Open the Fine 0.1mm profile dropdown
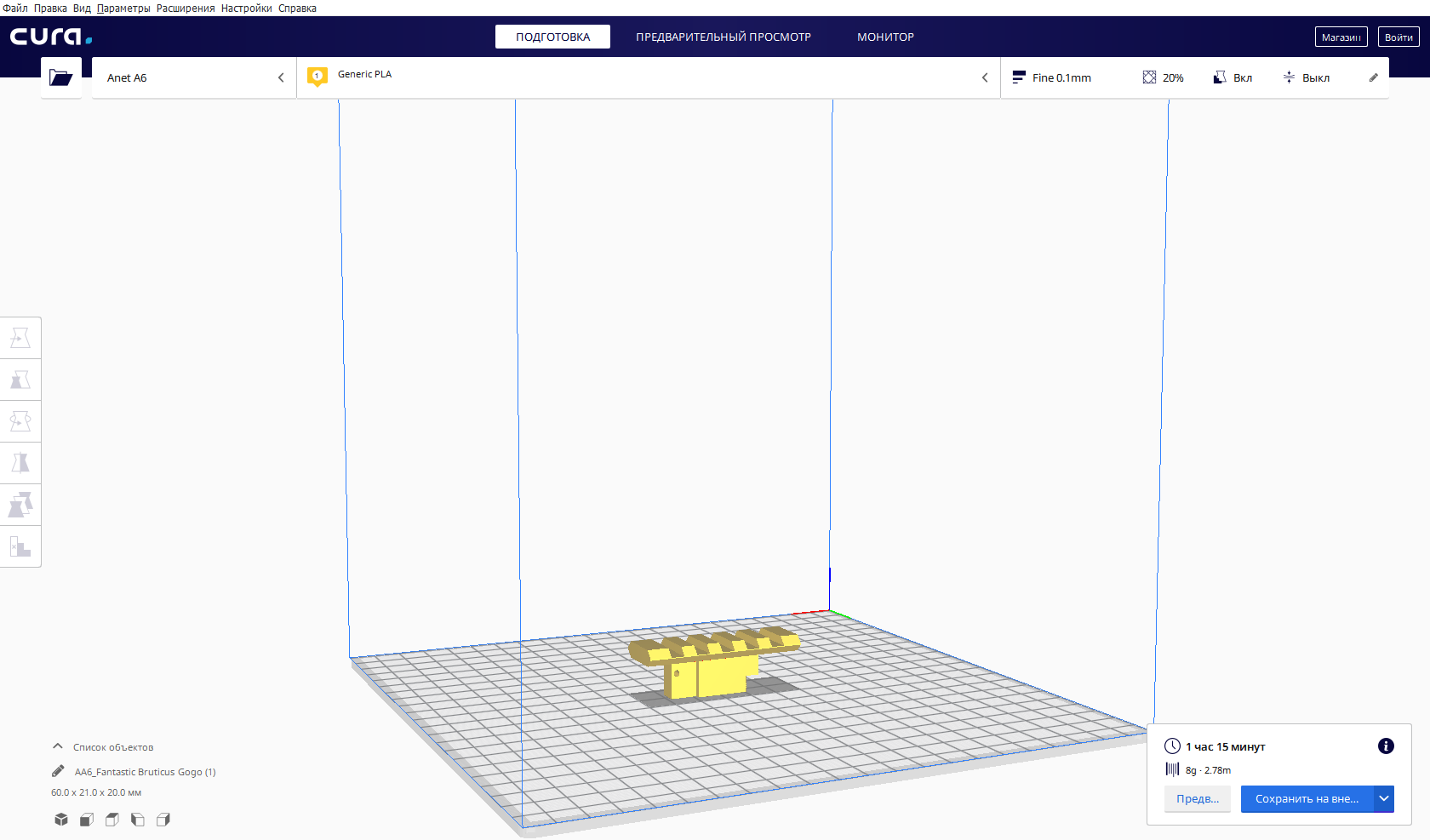This screenshot has height=840, width=1430. [1195, 77]
